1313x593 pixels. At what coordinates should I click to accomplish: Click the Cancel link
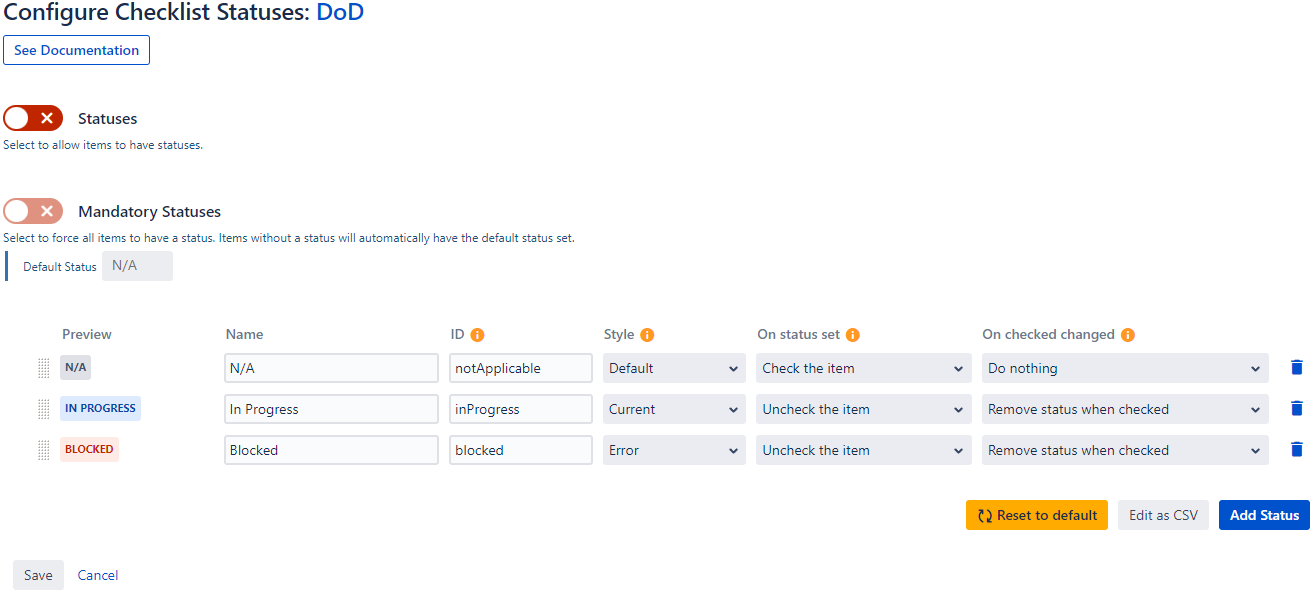(98, 575)
